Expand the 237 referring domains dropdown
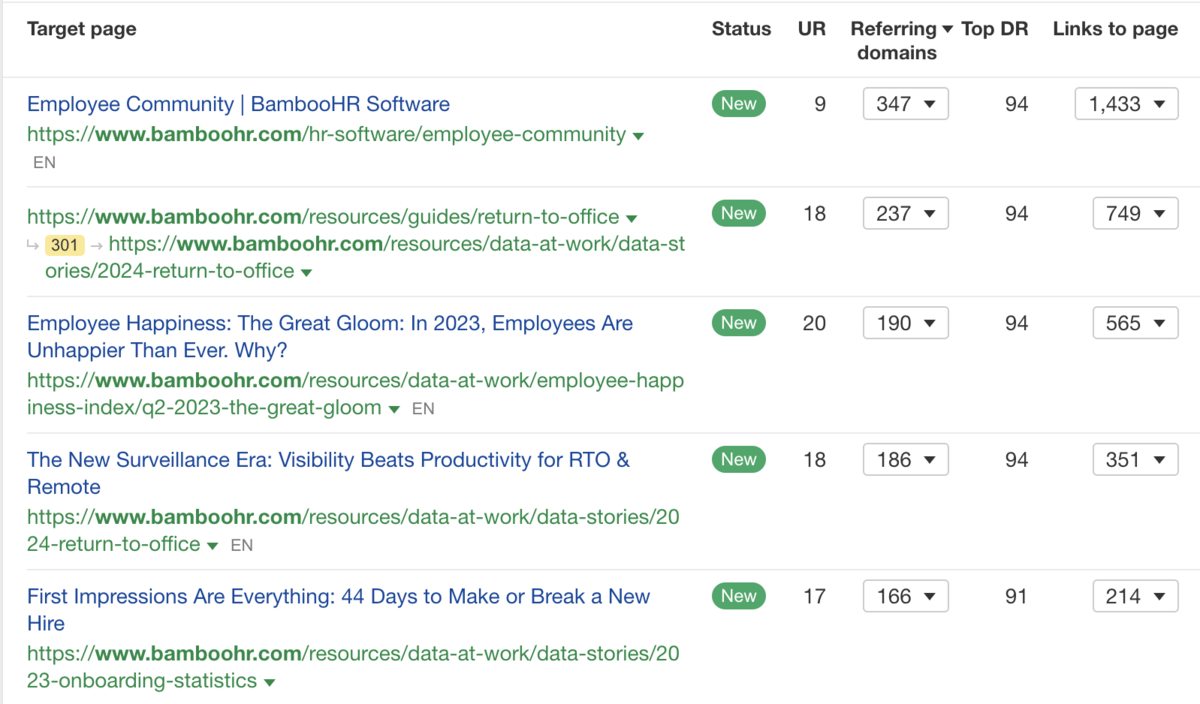1200x704 pixels. pos(905,214)
